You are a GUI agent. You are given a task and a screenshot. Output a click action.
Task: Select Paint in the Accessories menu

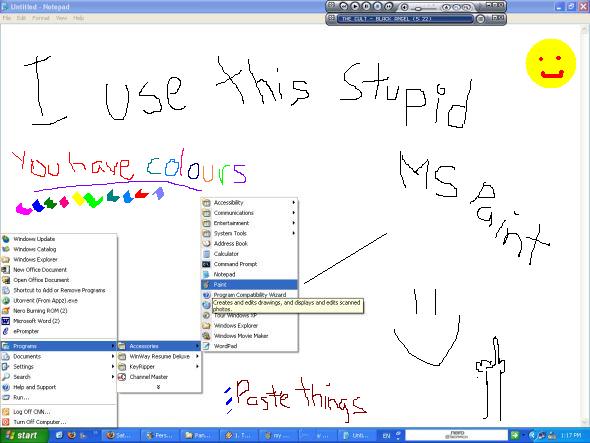tap(249, 285)
